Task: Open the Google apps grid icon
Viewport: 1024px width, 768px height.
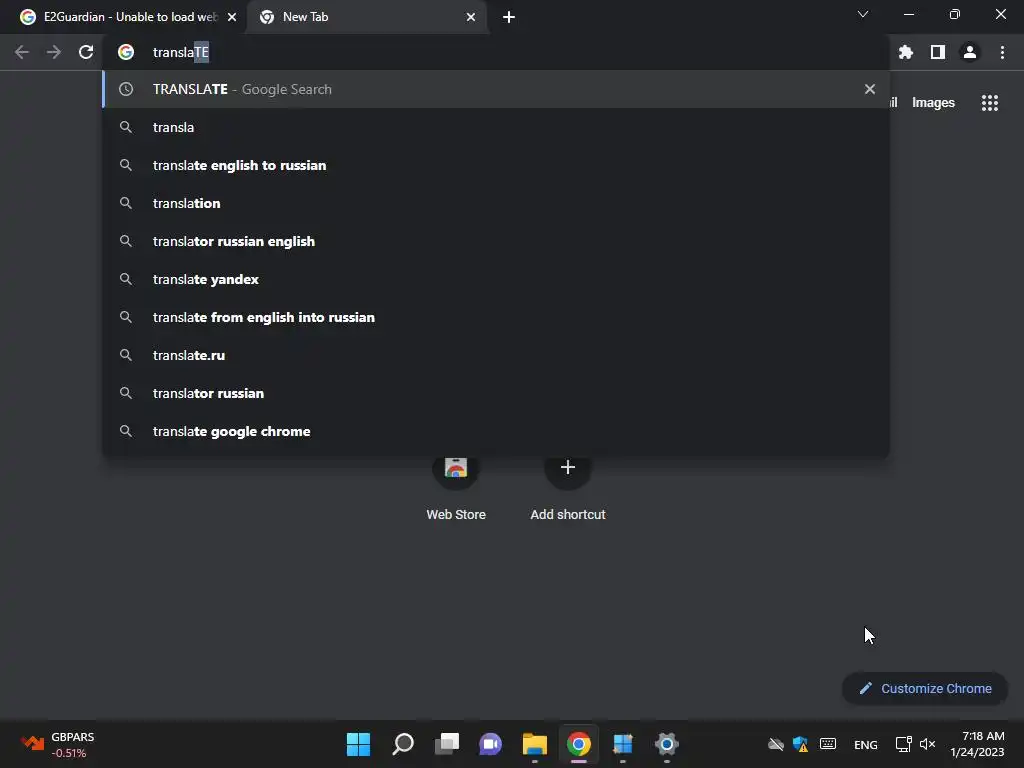Action: tap(989, 103)
